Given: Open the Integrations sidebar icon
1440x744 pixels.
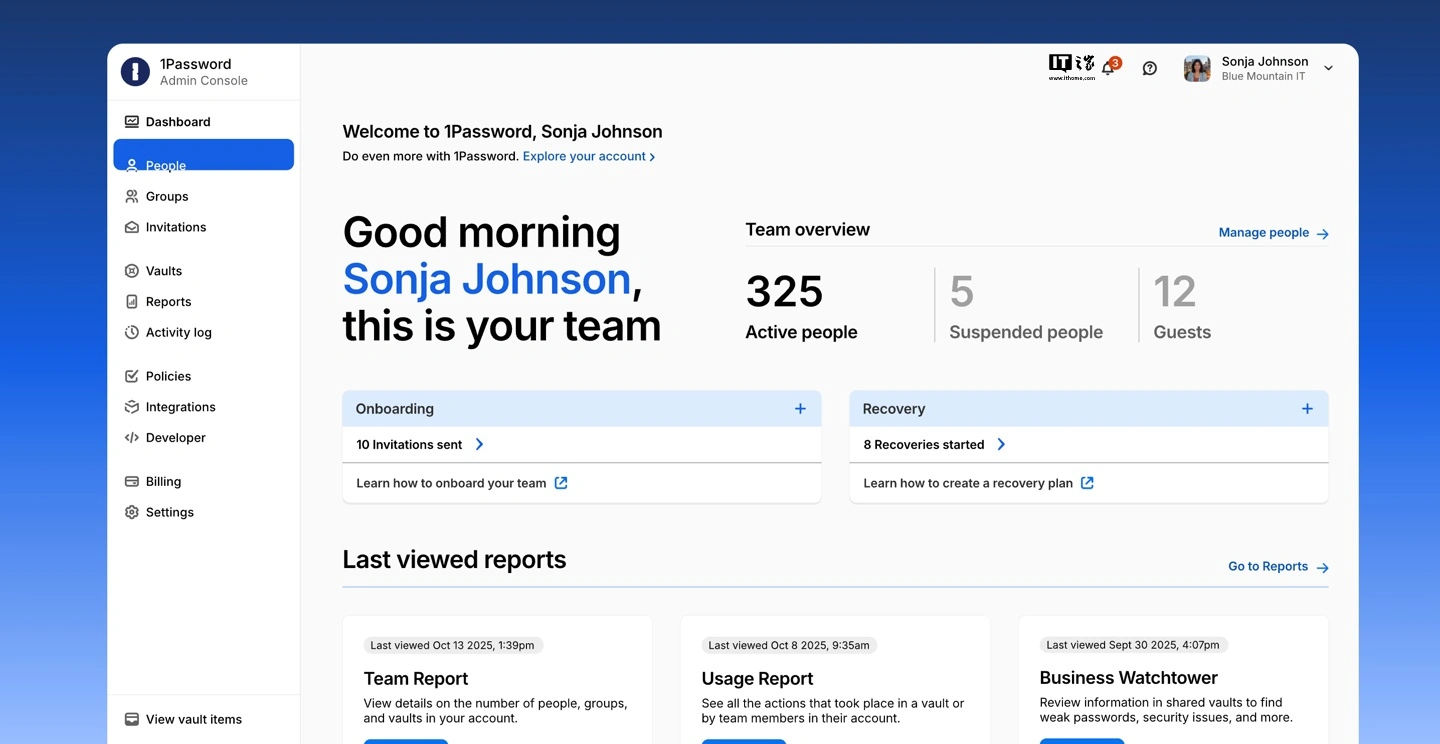Looking at the screenshot, I should (x=131, y=407).
